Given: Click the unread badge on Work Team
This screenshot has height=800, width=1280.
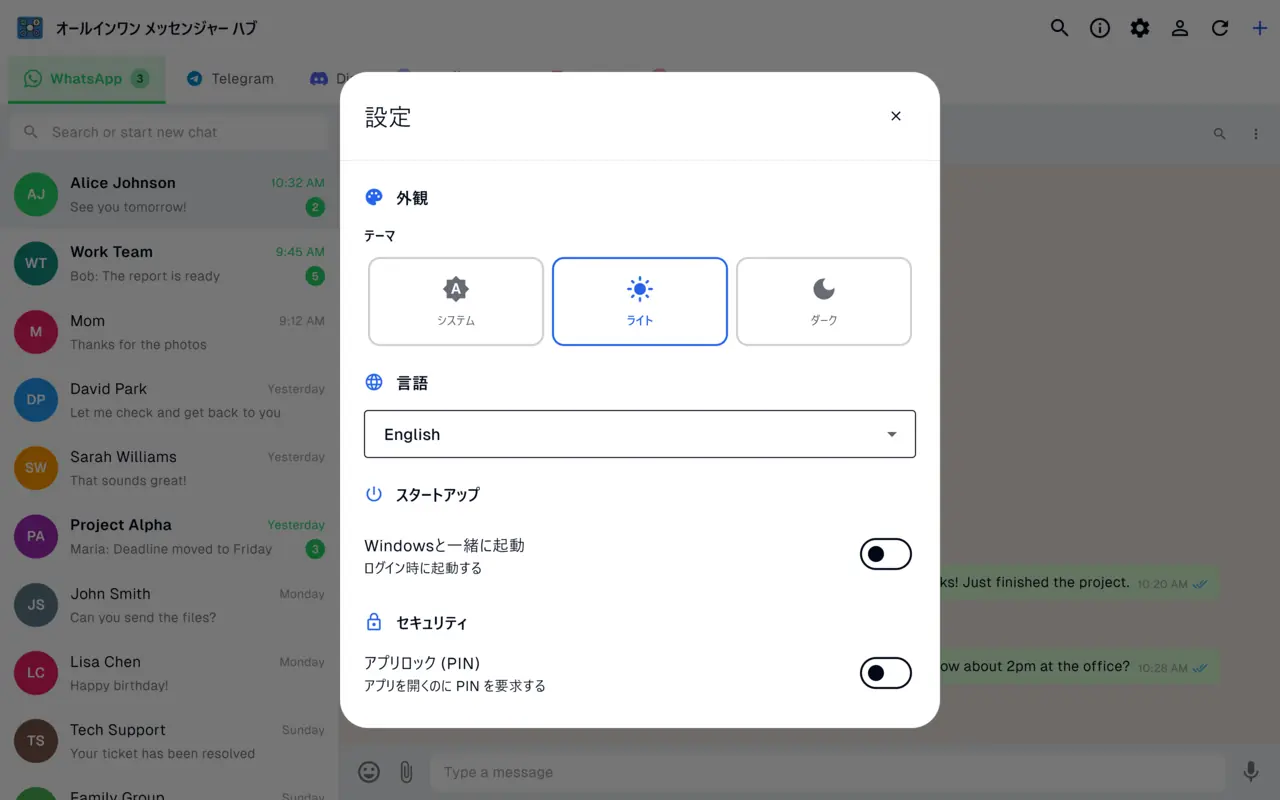Looking at the screenshot, I should pos(315,276).
